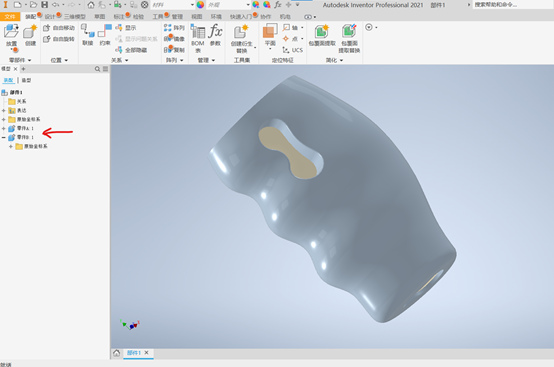Click the Shrinkwrap (包覆面提取) icon
Image resolution: width=554 pixels, height=367 pixels.
[x=322, y=35]
